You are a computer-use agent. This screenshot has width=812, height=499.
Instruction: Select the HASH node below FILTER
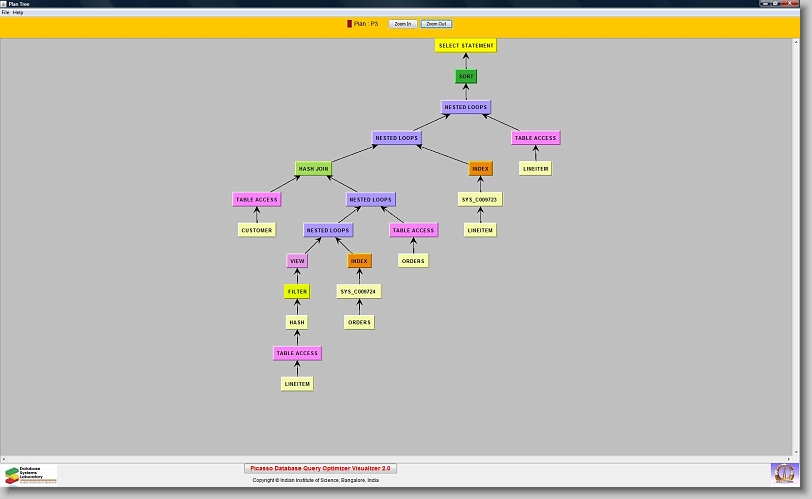pos(297,323)
